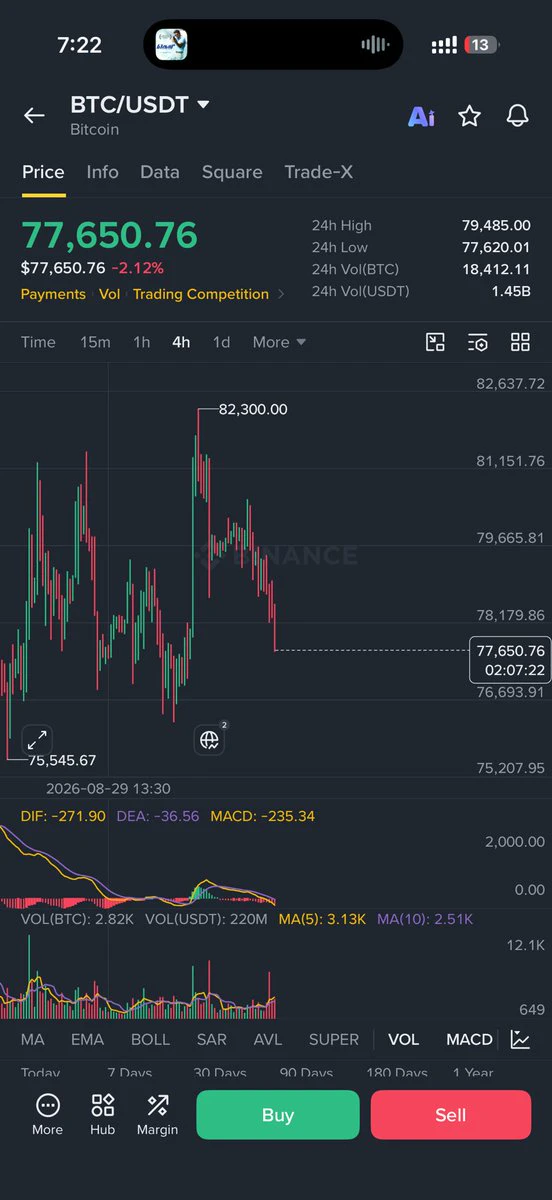Set a price alert with bell icon

517,116
